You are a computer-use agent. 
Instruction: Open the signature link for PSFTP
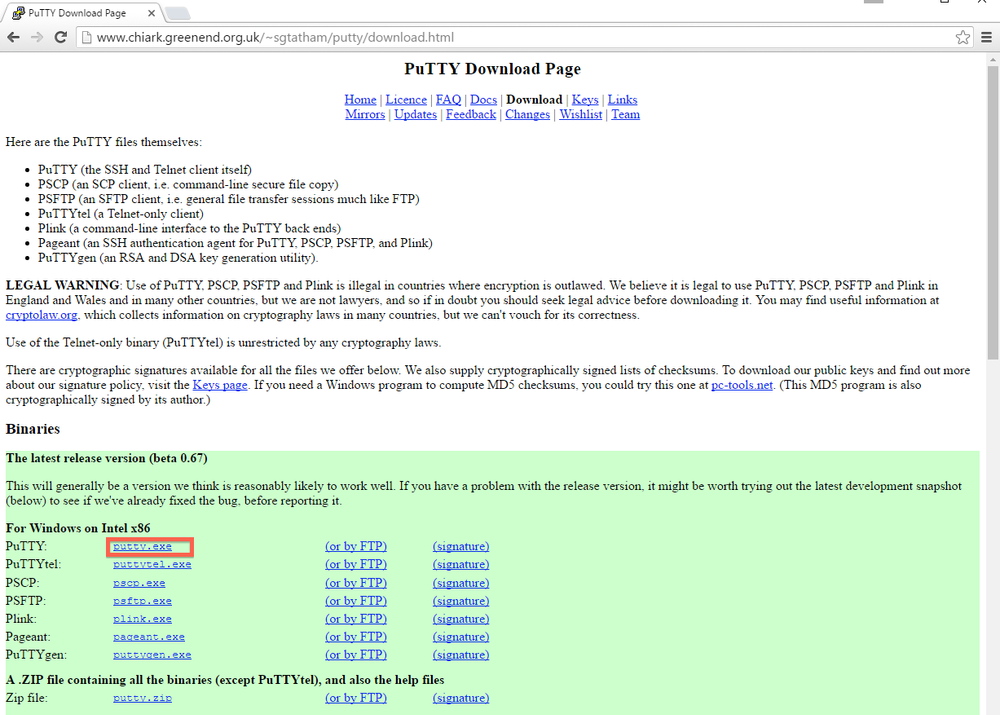461,600
